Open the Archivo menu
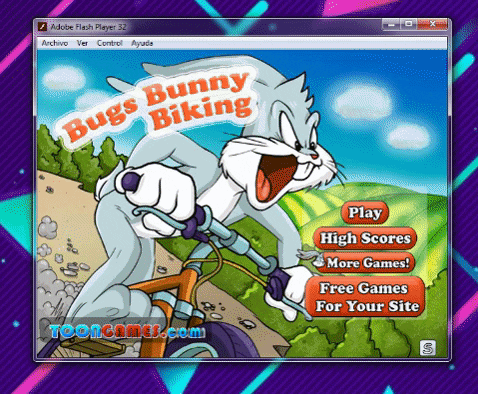478x394 pixels. (x=55, y=43)
